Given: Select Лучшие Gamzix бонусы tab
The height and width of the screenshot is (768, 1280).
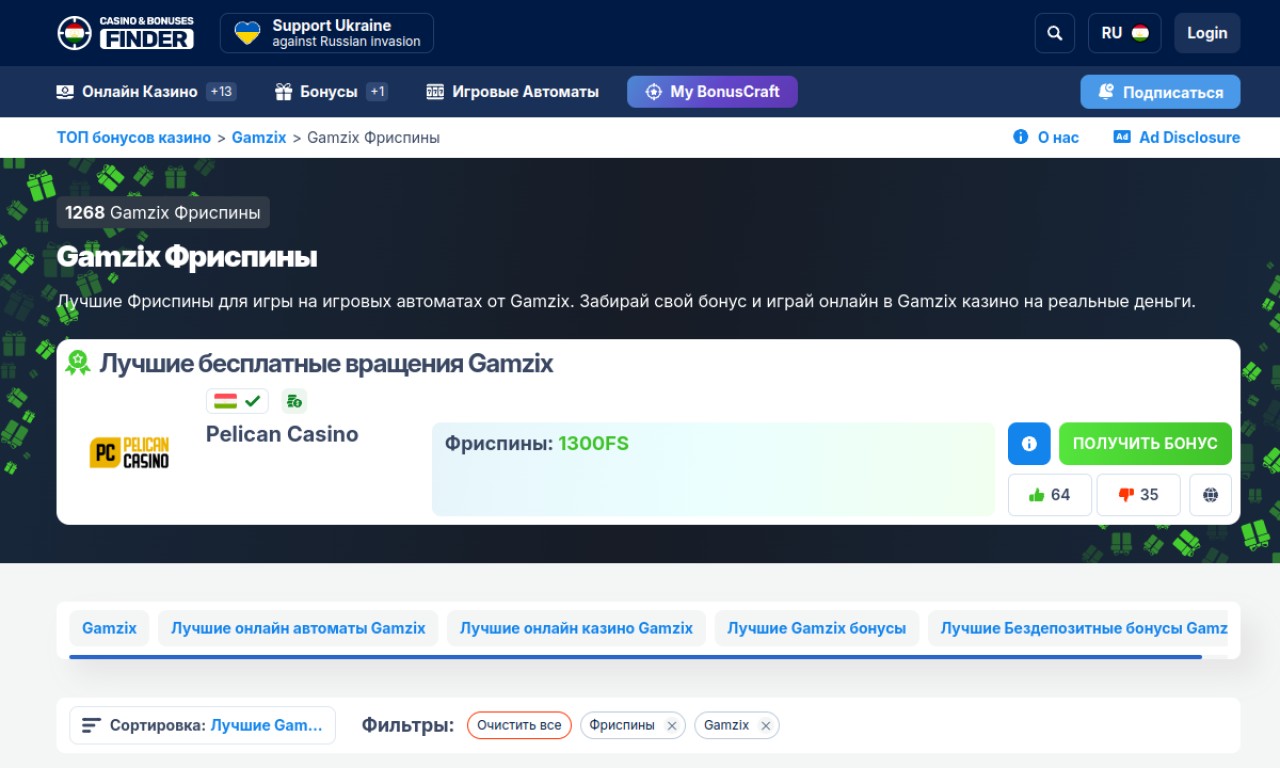Looking at the screenshot, I should tap(816, 628).
